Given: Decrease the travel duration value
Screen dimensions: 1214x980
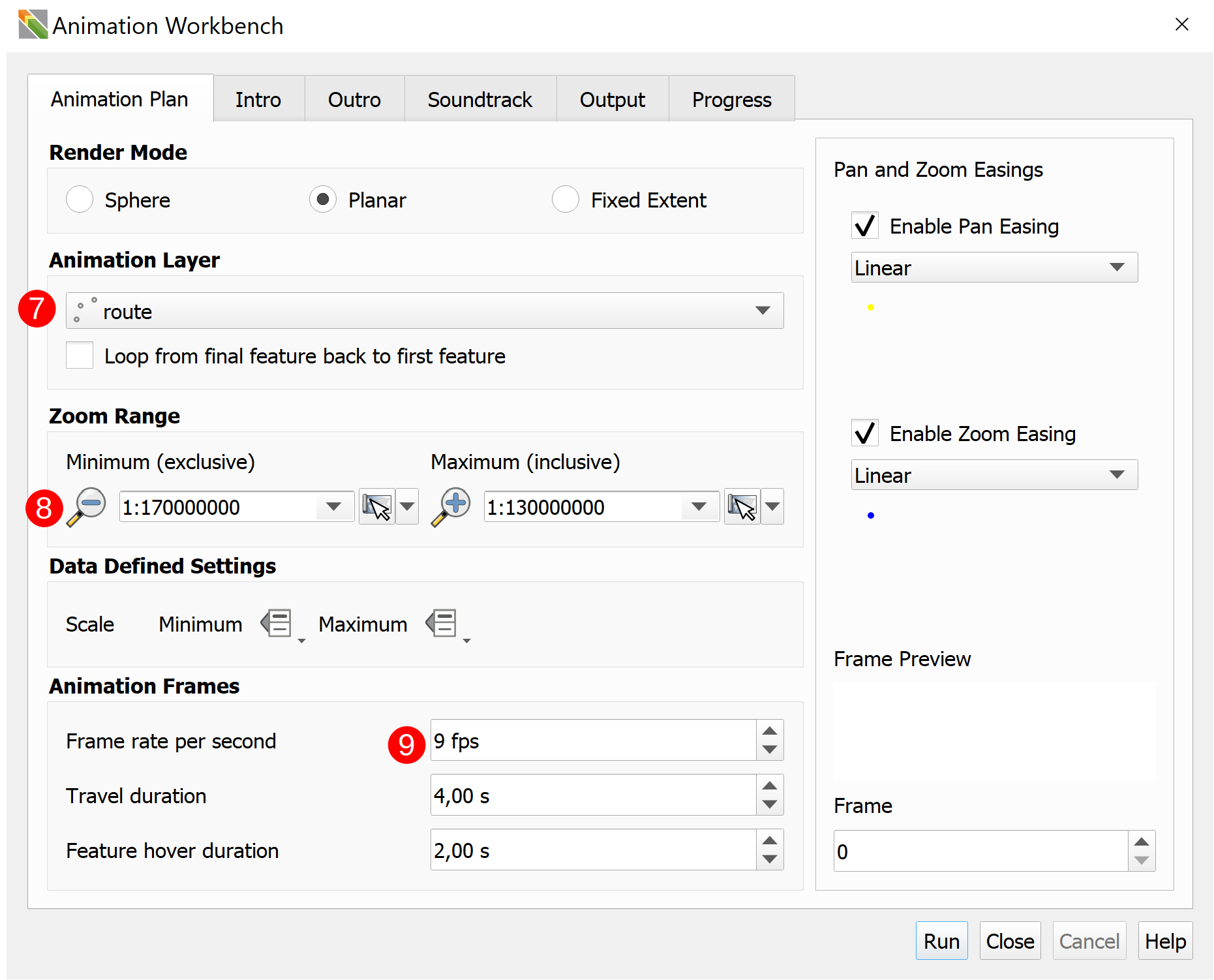Looking at the screenshot, I should [770, 804].
